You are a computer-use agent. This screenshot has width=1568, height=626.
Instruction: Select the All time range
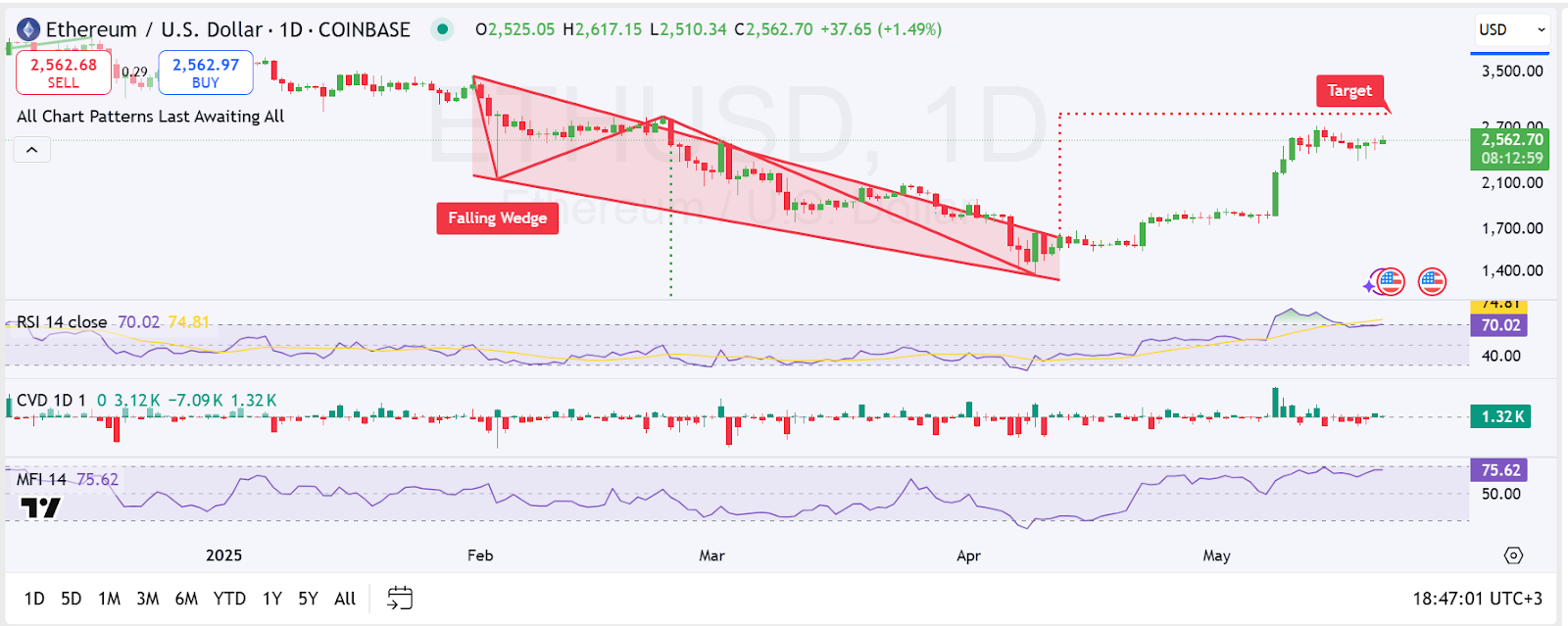[x=345, y=599]
